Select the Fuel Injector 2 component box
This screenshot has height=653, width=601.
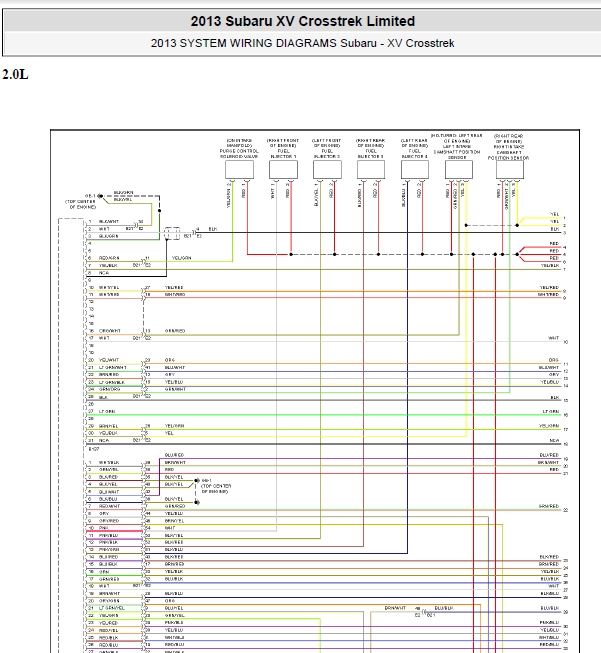pyautogui.click(x=327, y=169)
